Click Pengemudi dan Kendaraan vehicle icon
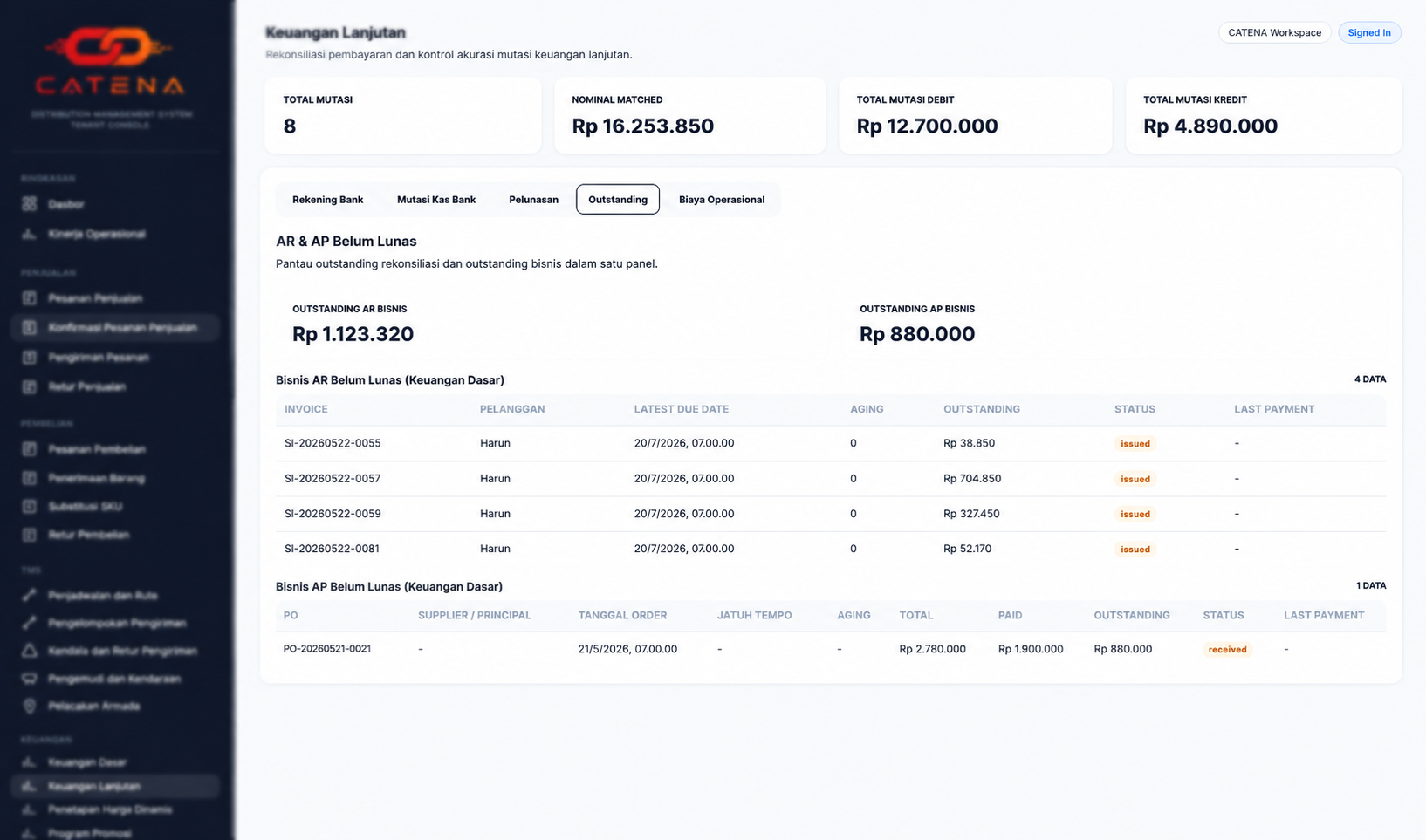 click(30, 679)
